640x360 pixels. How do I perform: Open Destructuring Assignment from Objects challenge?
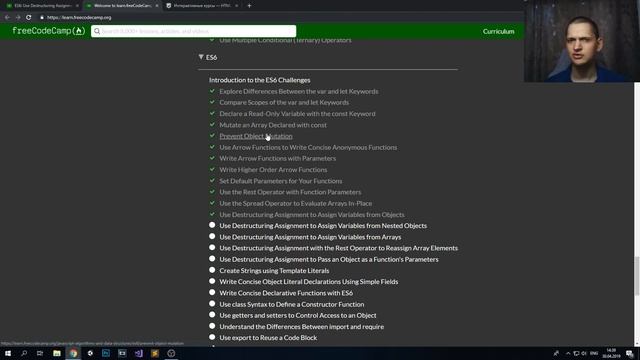tap(312, 215)
